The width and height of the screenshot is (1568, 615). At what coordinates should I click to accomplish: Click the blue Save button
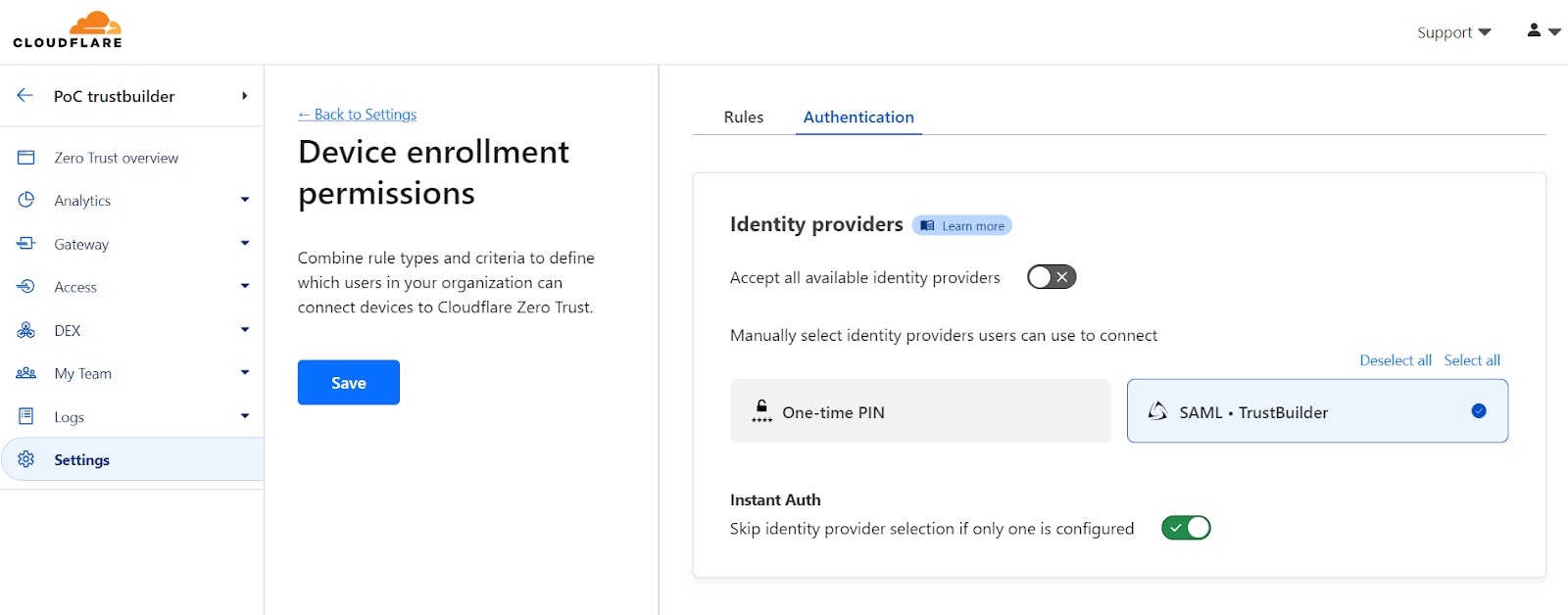(348, 383)
